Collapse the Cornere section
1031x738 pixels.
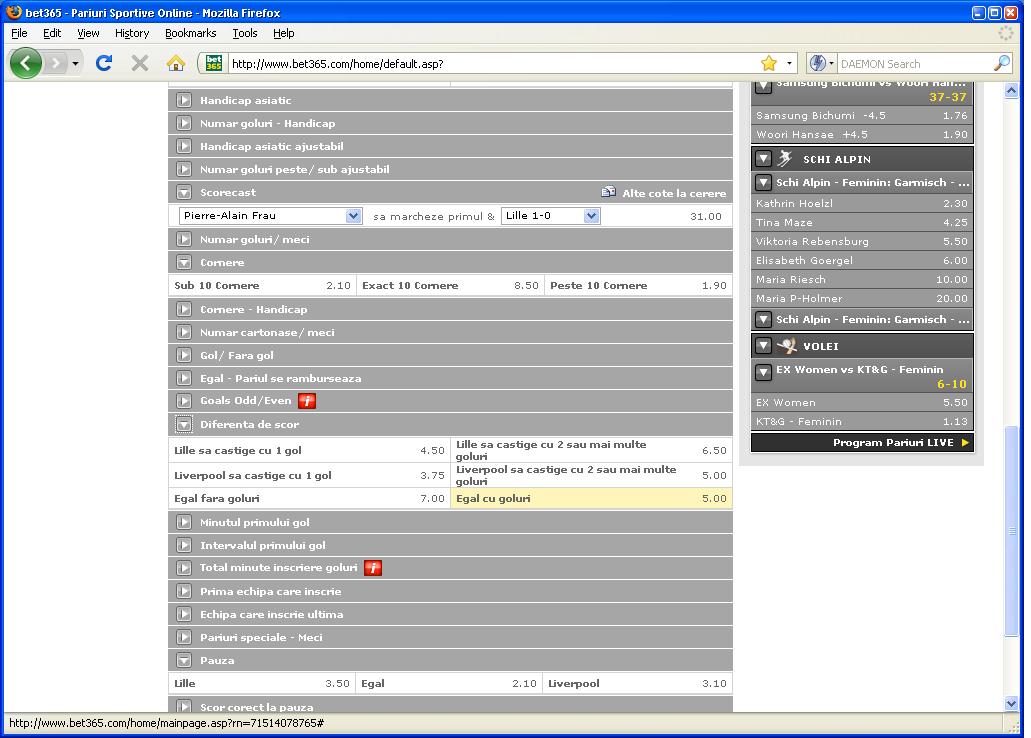click(x=184, y=262)
